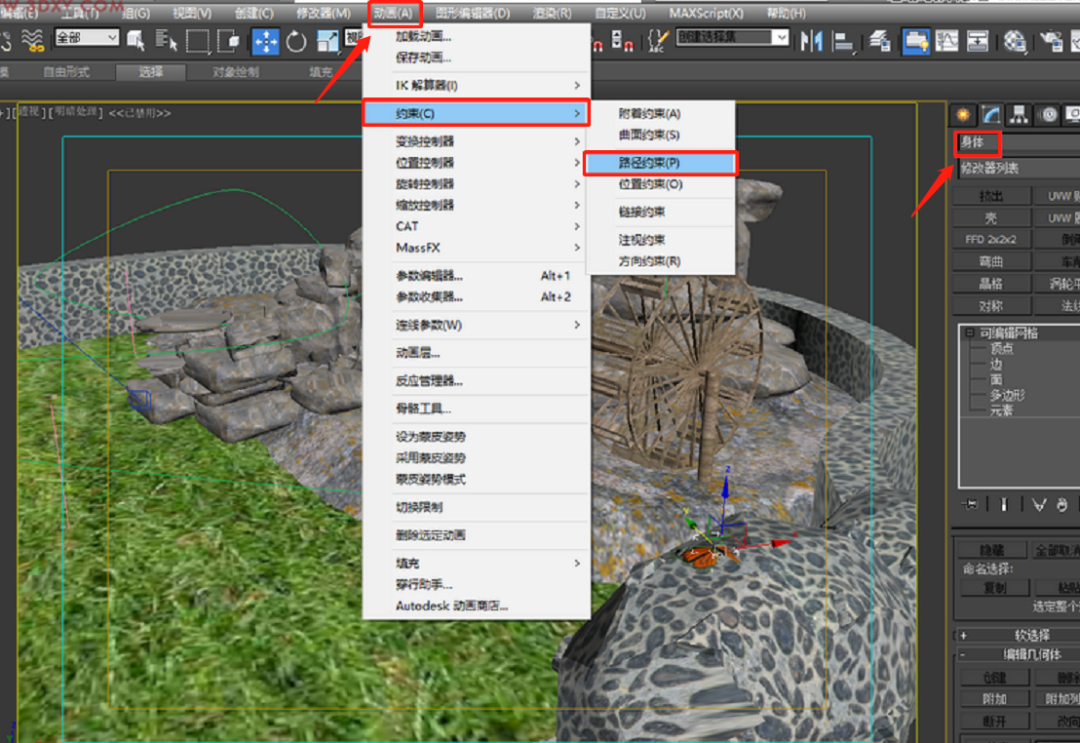Open the 修改器(M) menu
The image size is (1080, 743).
click(x=323, y=13)
